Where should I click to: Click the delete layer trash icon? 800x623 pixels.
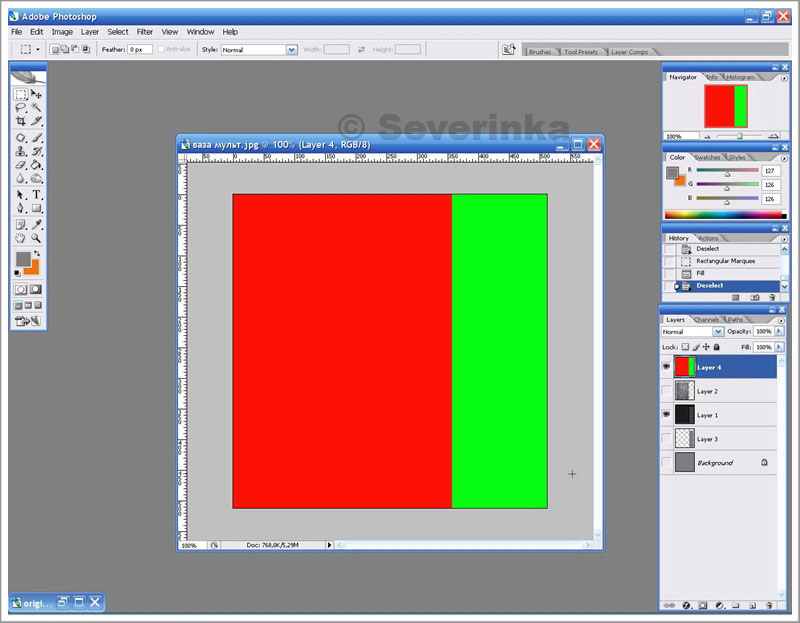point(771,605)
